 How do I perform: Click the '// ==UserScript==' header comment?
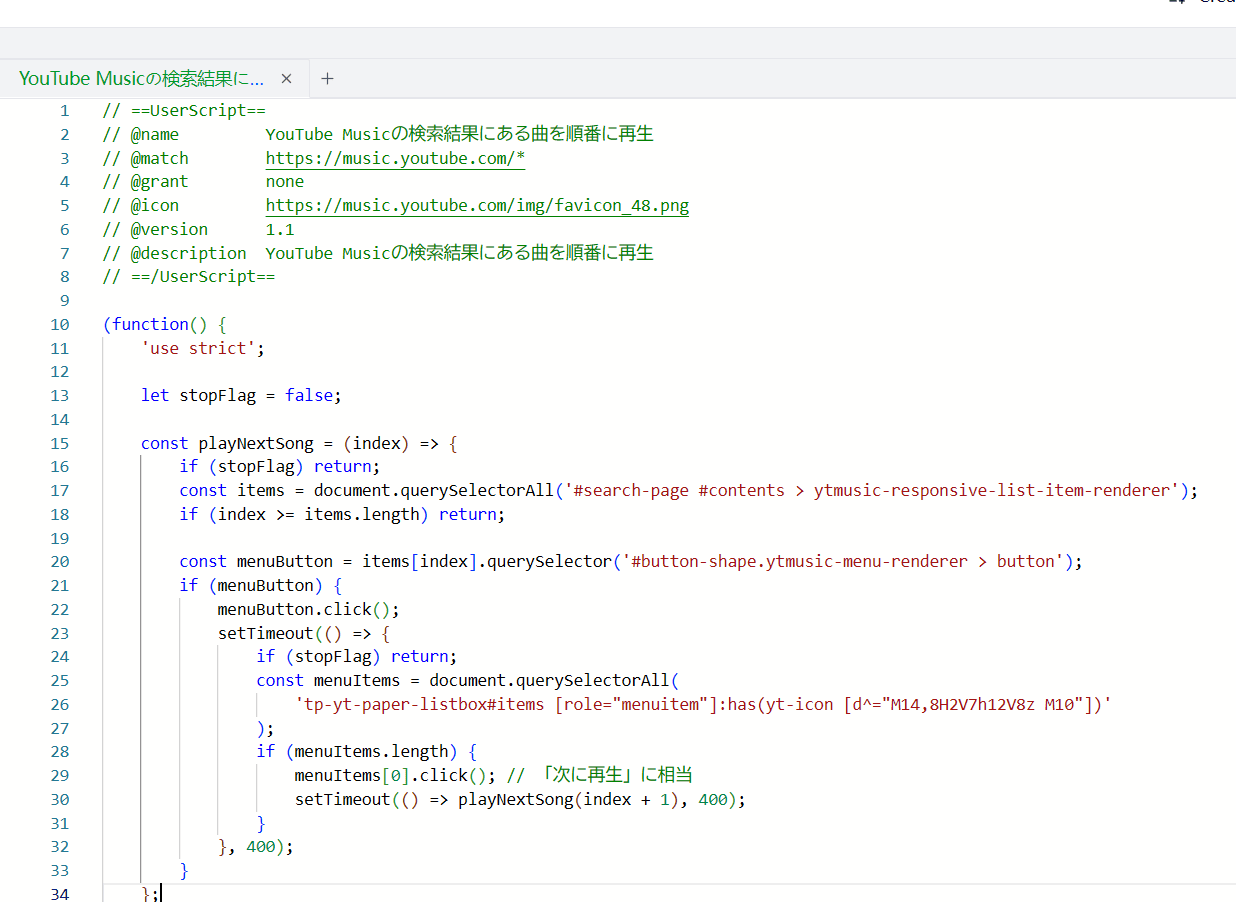point(184,110)
